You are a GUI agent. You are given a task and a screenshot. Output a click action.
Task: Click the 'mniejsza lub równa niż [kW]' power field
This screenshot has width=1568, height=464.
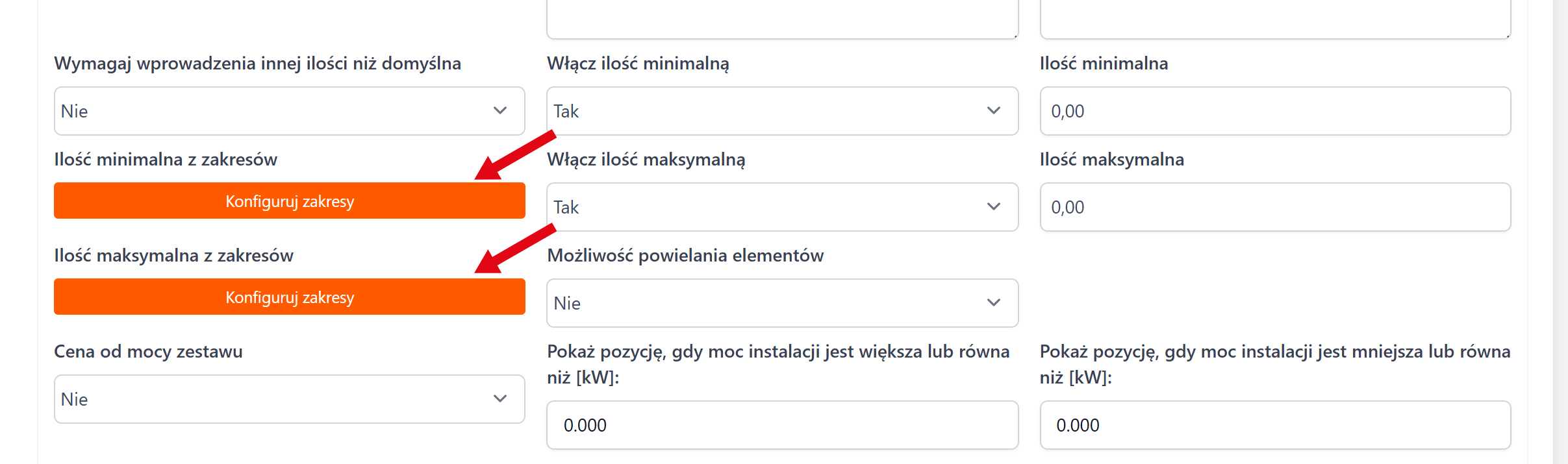coord(1274,425)
